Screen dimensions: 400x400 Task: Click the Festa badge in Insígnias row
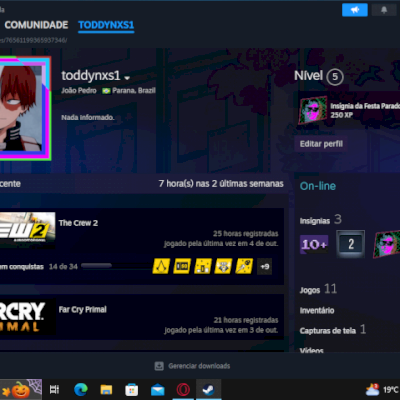pyautogui.click(x=387, y=244)
